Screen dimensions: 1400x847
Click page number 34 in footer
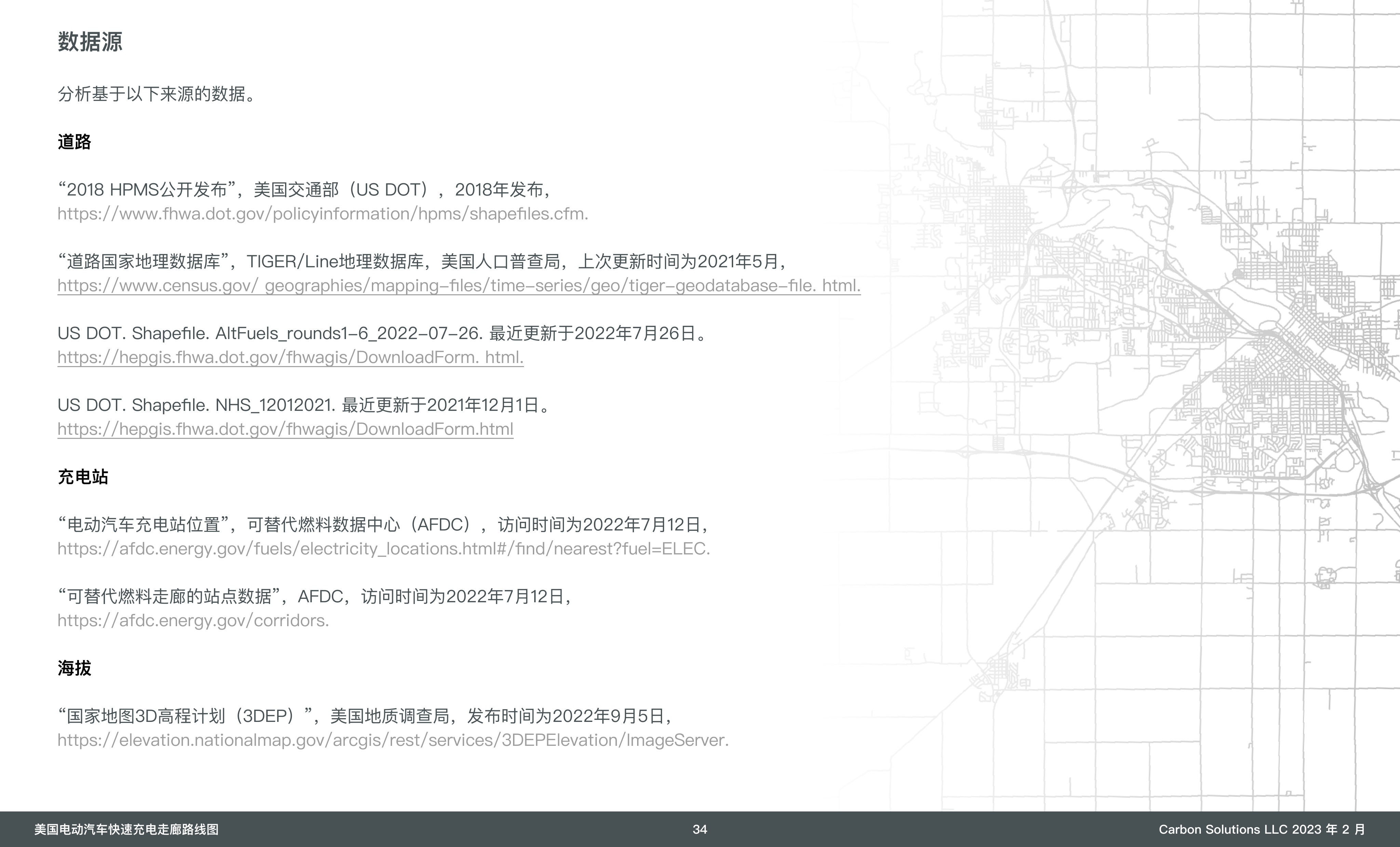(699, 829)
